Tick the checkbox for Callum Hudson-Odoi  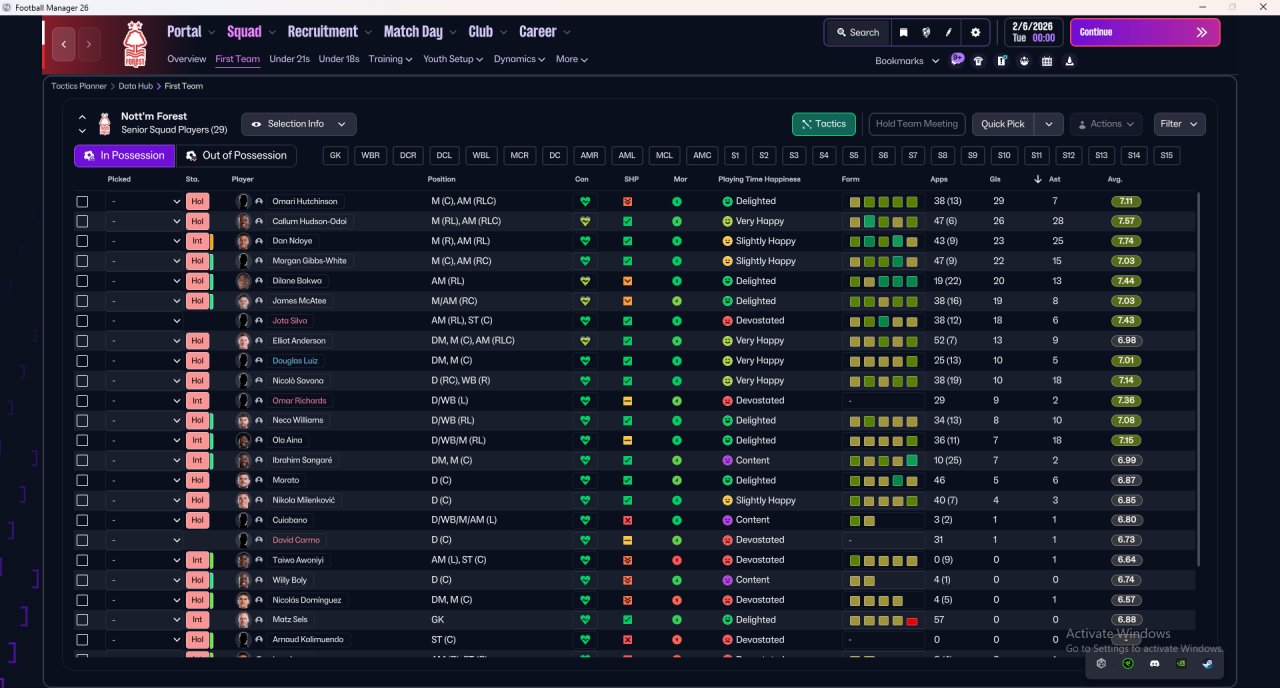82,221
